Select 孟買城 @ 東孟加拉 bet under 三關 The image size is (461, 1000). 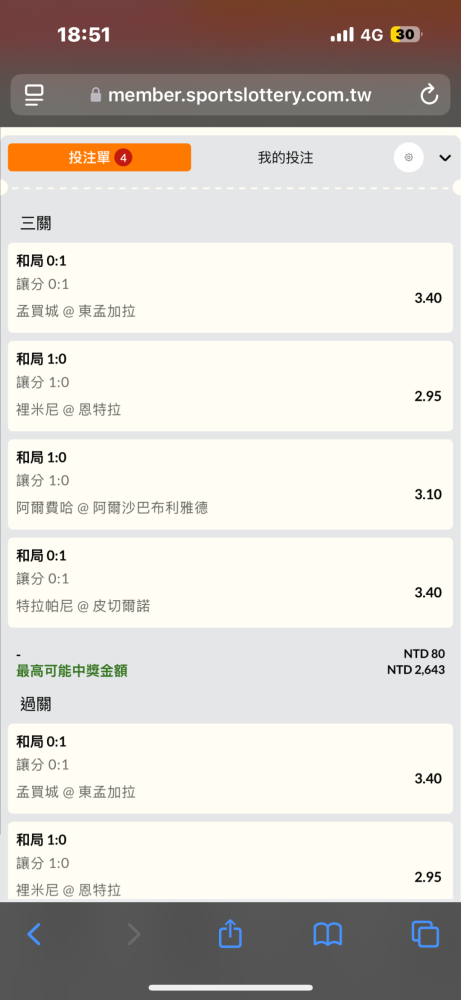(x=230, y=288)
